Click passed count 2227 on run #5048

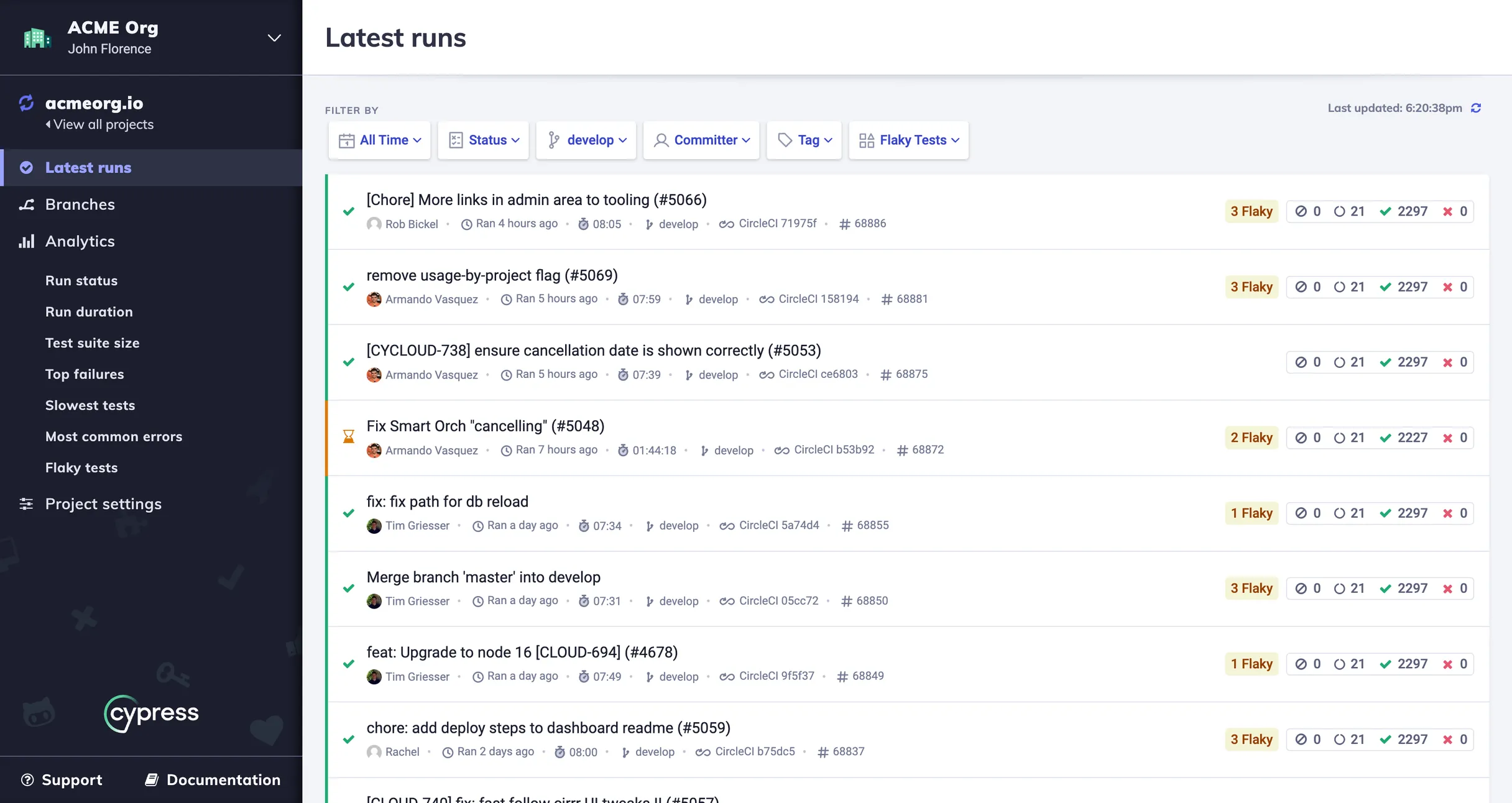pos(1404,438)
